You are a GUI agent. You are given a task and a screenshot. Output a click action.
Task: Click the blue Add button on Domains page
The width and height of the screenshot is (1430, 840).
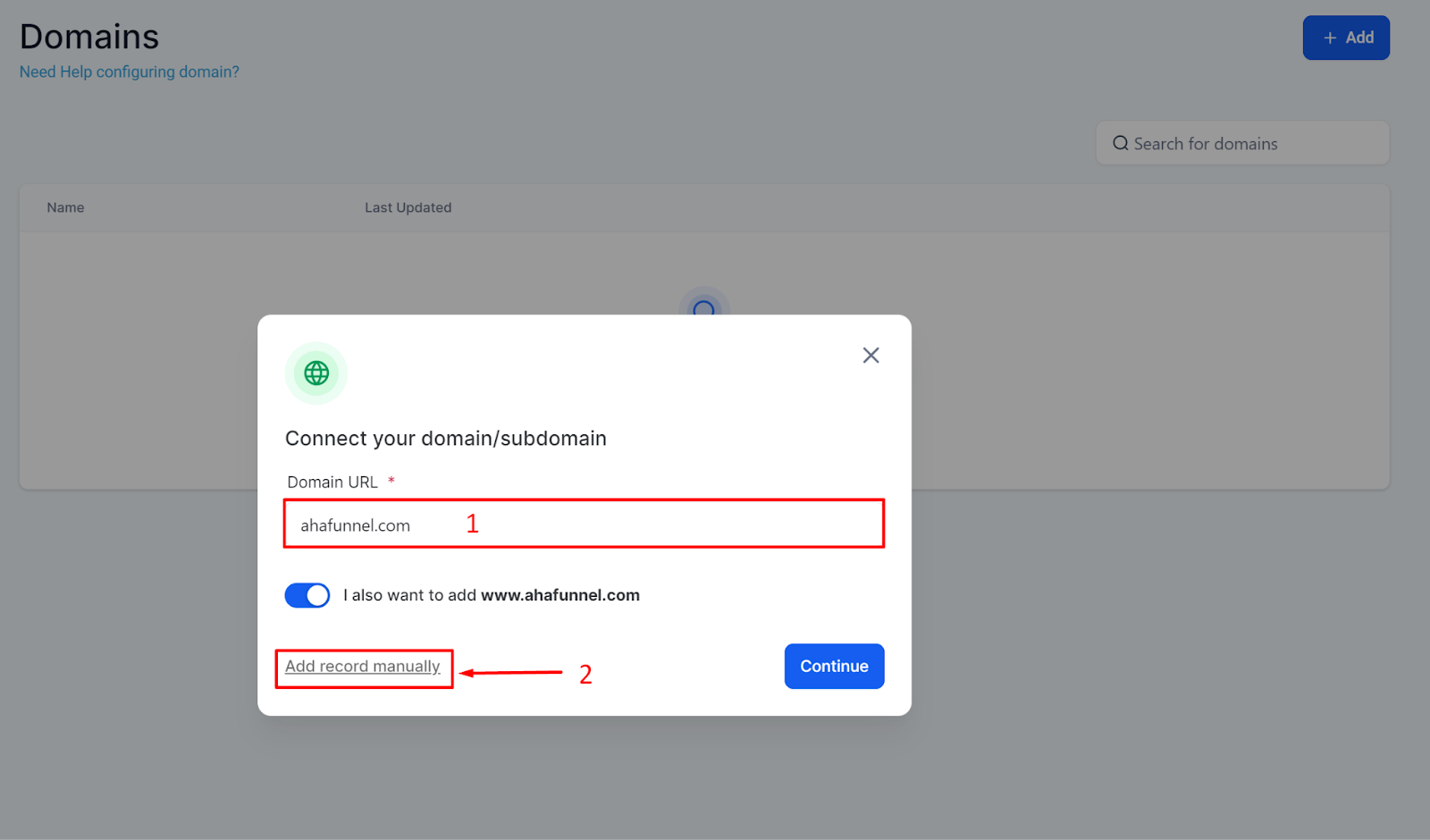[1346, 38]
